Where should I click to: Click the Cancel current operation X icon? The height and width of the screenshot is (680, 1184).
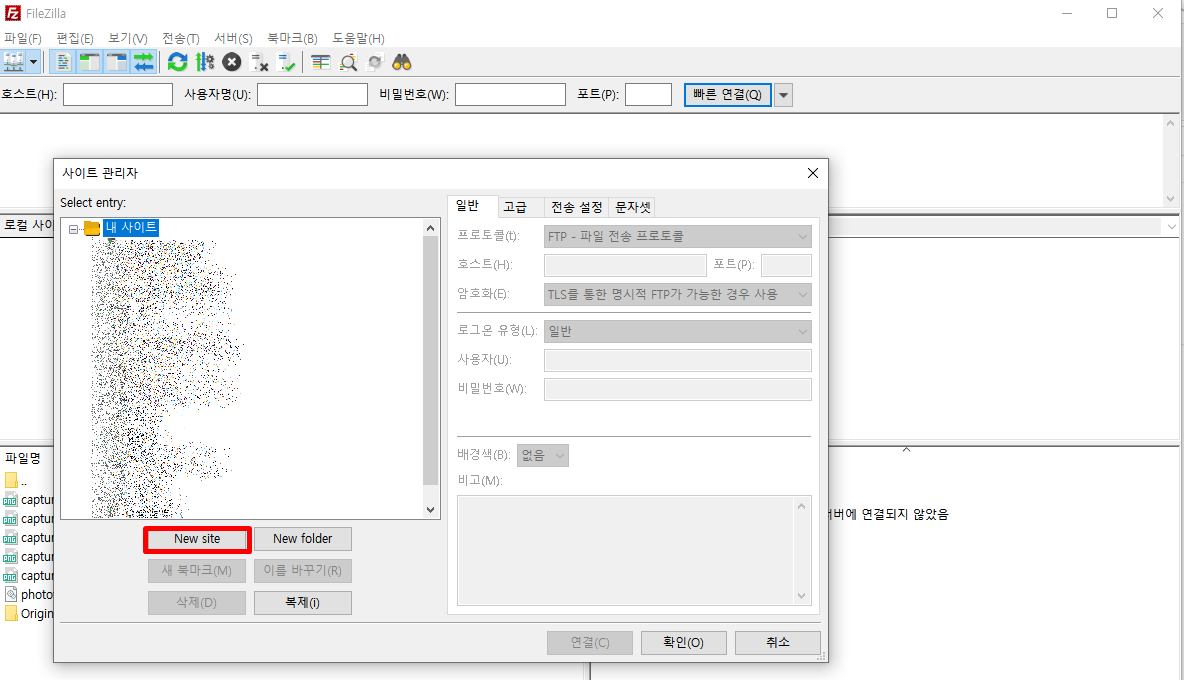pos(232,62)
